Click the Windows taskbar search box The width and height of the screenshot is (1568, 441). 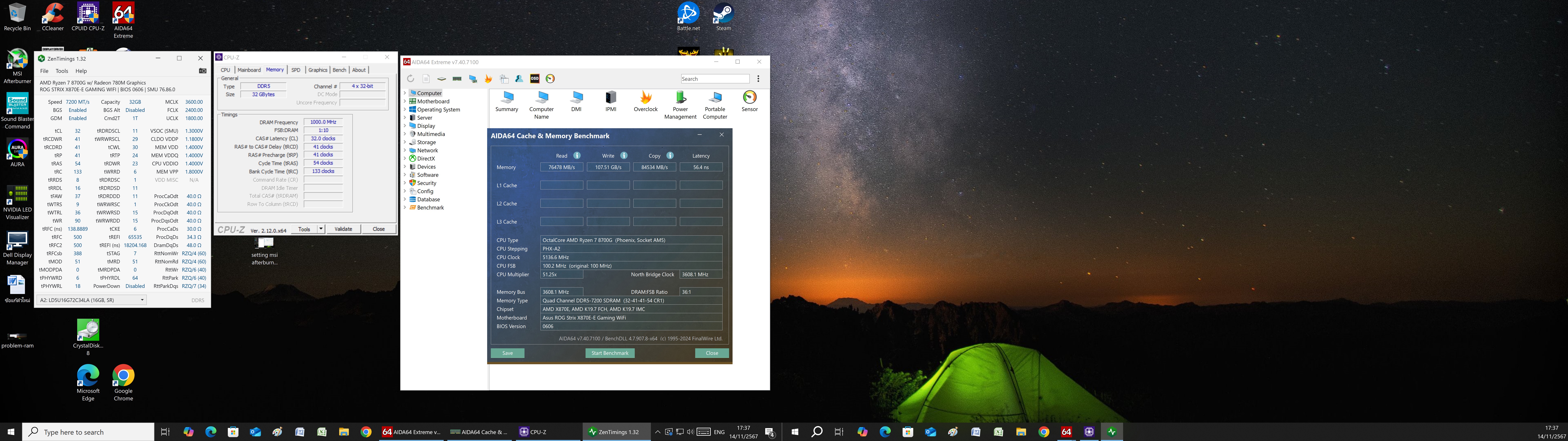(88, 432)
